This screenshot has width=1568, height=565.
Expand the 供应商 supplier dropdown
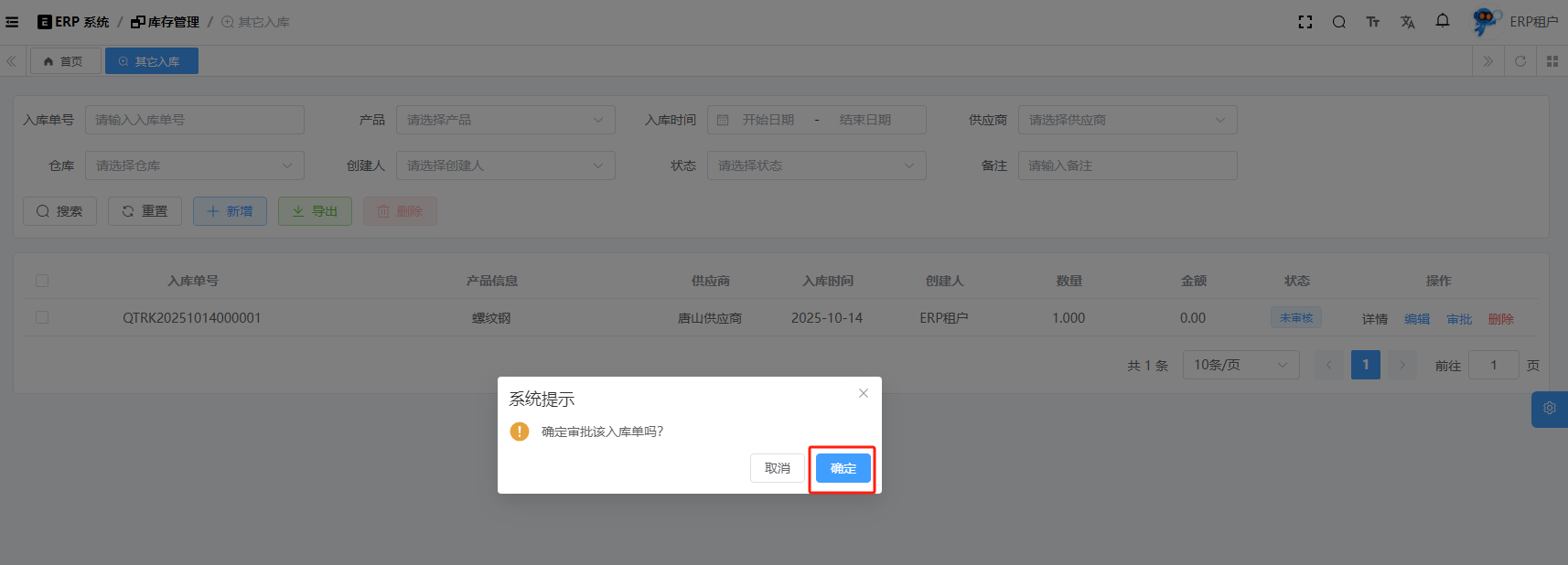pos(1127,120)
